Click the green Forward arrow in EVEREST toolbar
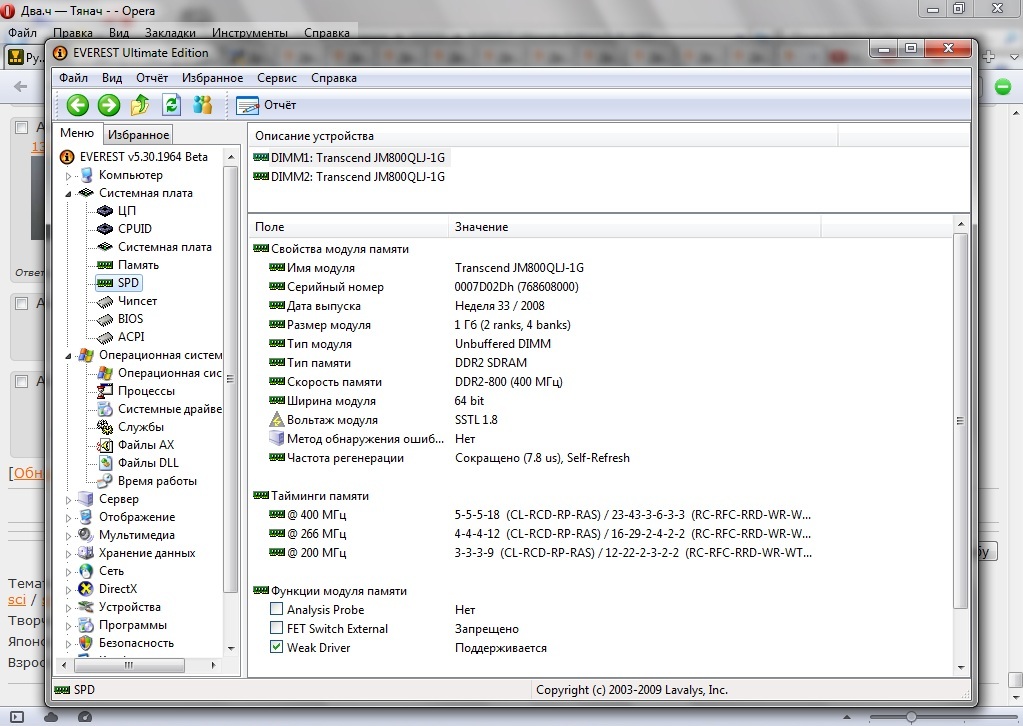 109,105
